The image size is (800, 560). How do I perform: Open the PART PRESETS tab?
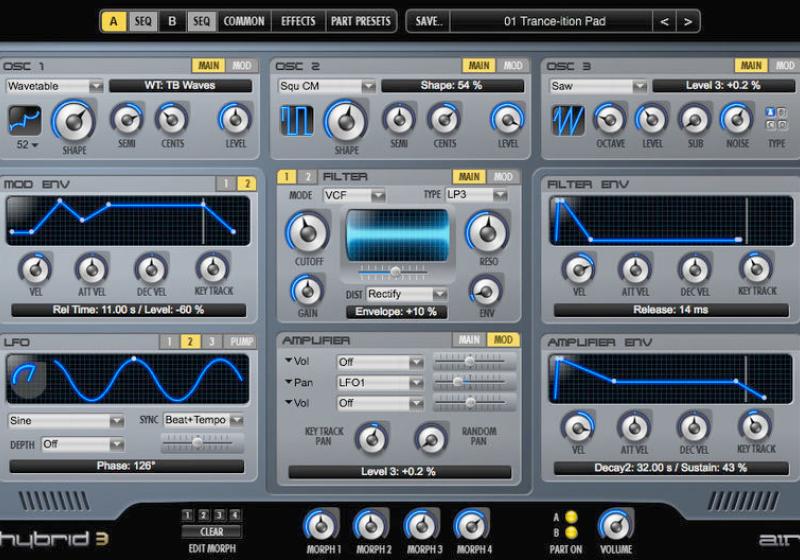tap(360, 21)
